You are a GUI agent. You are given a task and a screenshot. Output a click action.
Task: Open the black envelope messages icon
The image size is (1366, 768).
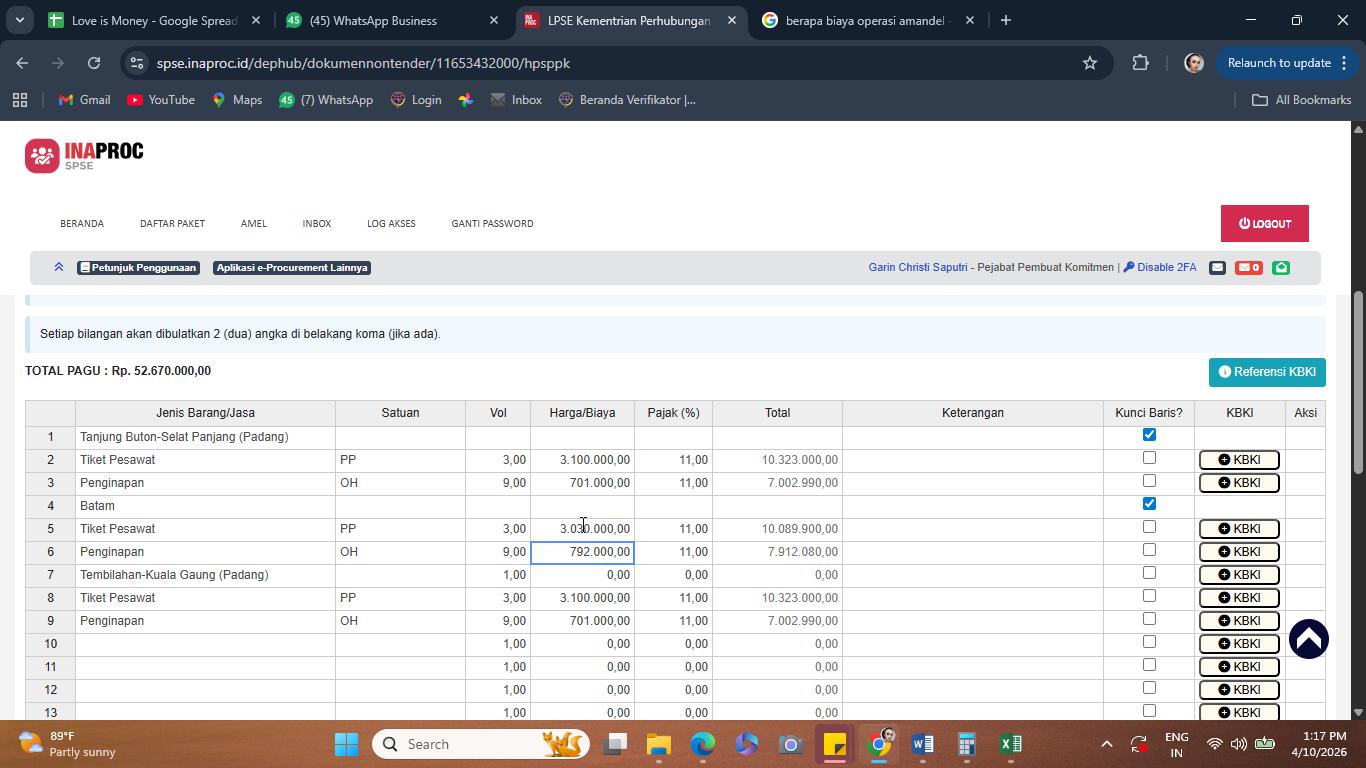click(x=1217, y=267)
